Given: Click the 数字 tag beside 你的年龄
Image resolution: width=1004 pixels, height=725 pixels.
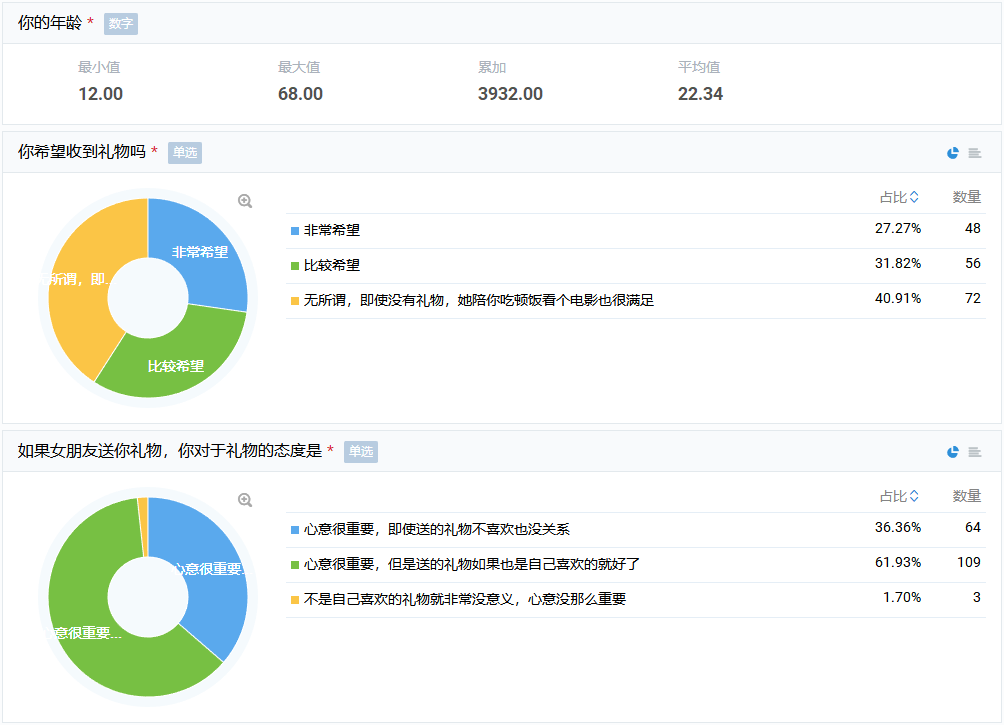Looking at the screenshot, I should pyautogui.click(x=120, y=24).
